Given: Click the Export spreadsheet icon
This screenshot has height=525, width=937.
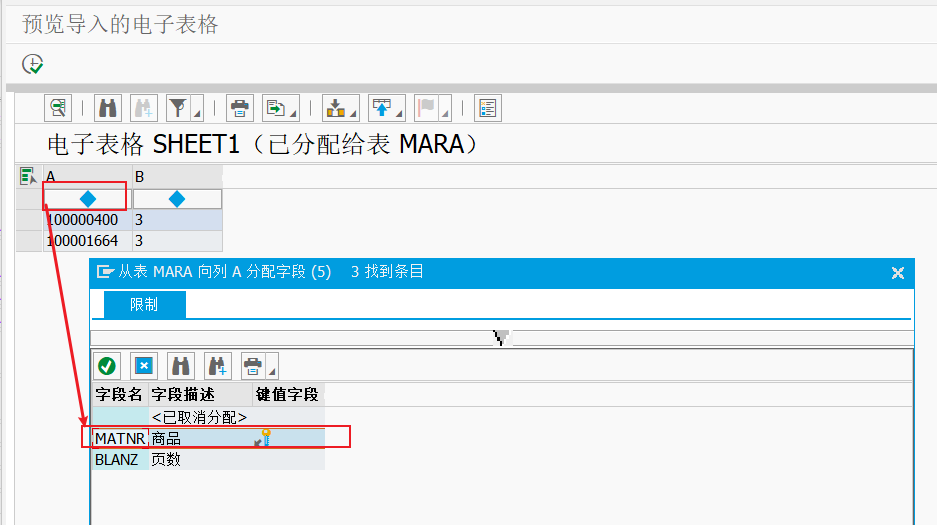Looking at the screenshot, I should pyautogui.click(x=275, y=108).
